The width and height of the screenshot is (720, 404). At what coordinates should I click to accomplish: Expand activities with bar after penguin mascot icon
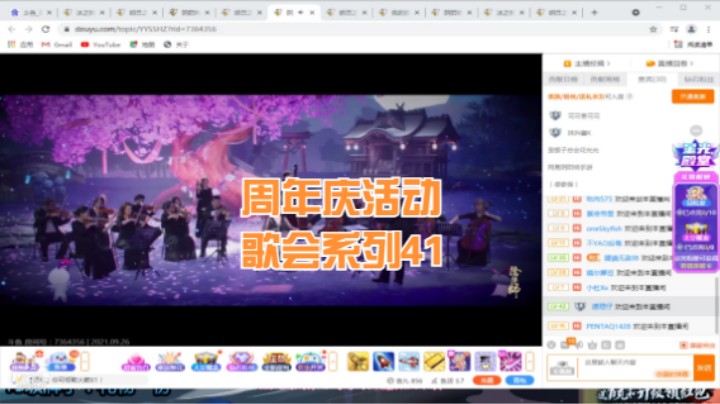click(85, 362)
